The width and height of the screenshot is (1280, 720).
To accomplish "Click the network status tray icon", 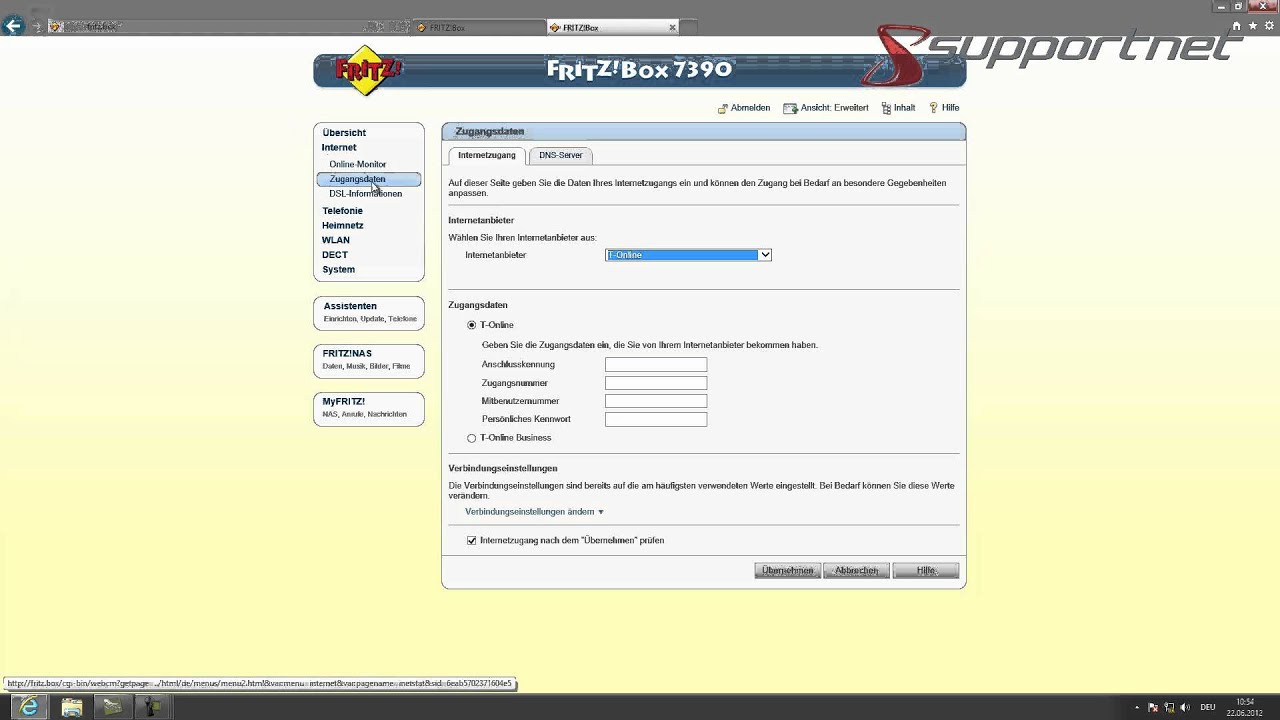I will click(x=1169, y=707).
